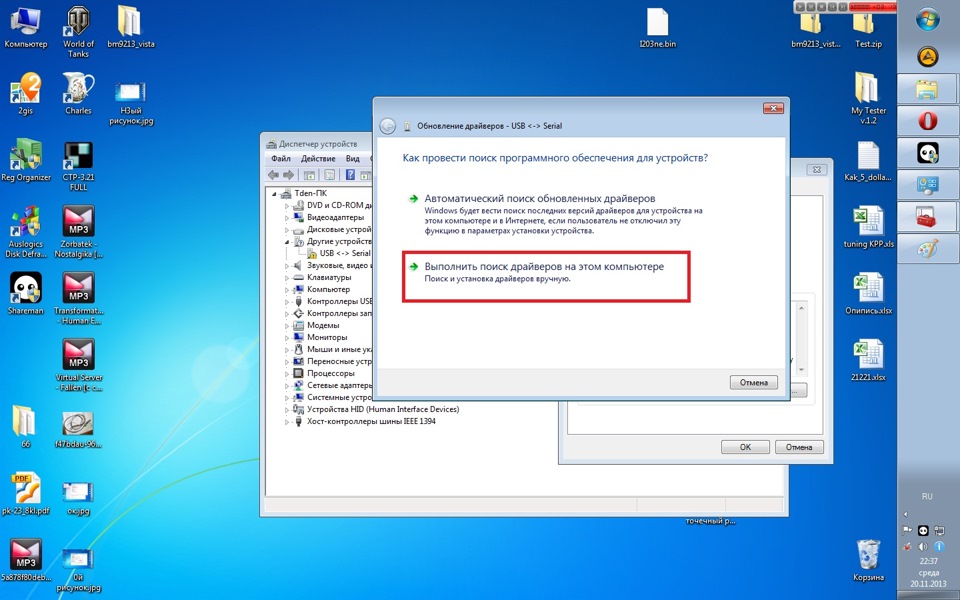Click Device Manager toolbar forward arrow
The width and height of the screenshot is (960, 600).
(x=288, y=175)
